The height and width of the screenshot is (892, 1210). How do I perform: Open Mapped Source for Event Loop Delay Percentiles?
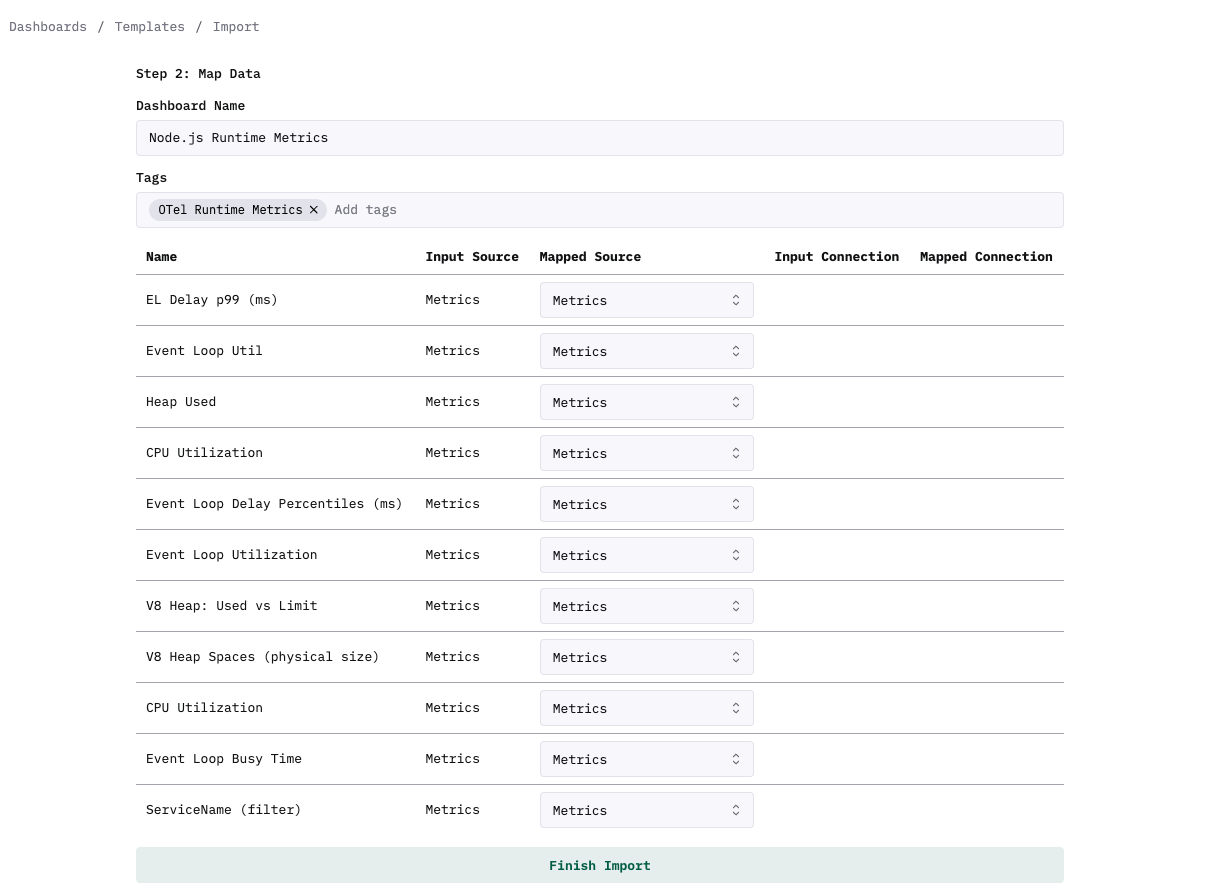646,504
